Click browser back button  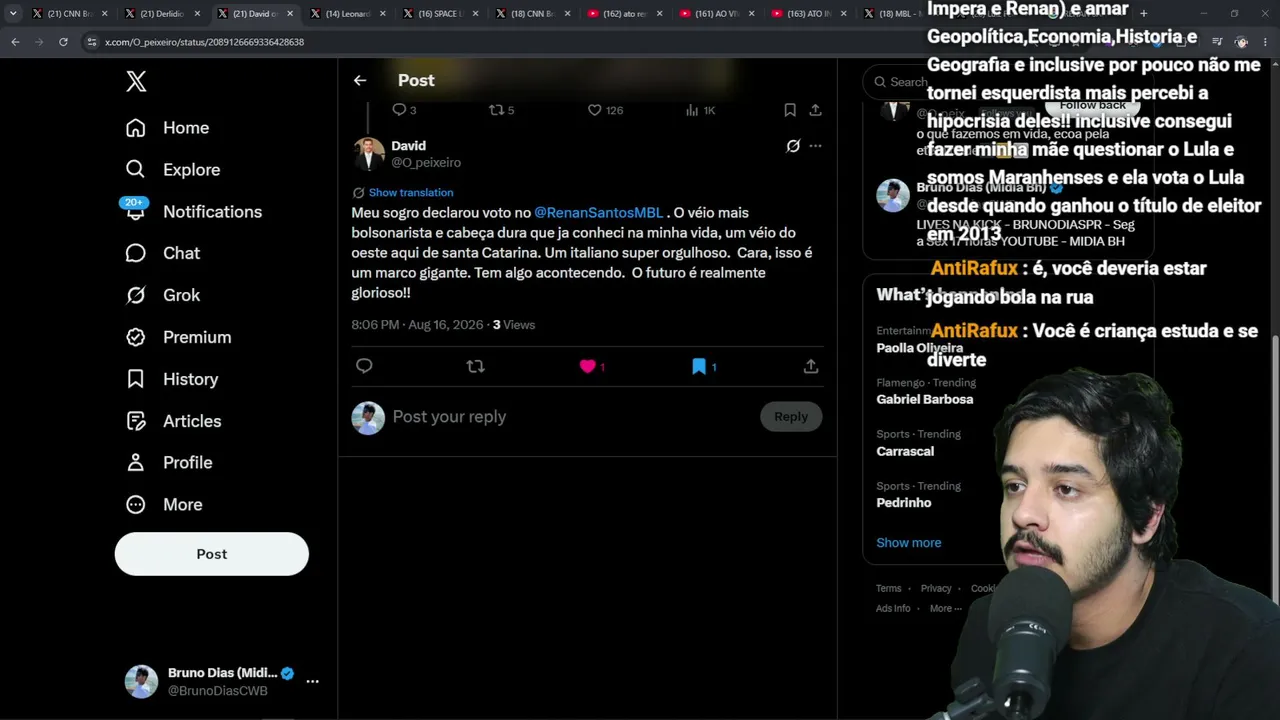(15, 42)
